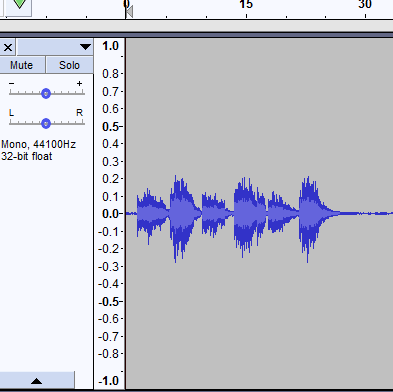Viewport: 393px width, 392px height.
Task: Click the 15 second mark on timeline ruler
Action: [x=246, y=5]
